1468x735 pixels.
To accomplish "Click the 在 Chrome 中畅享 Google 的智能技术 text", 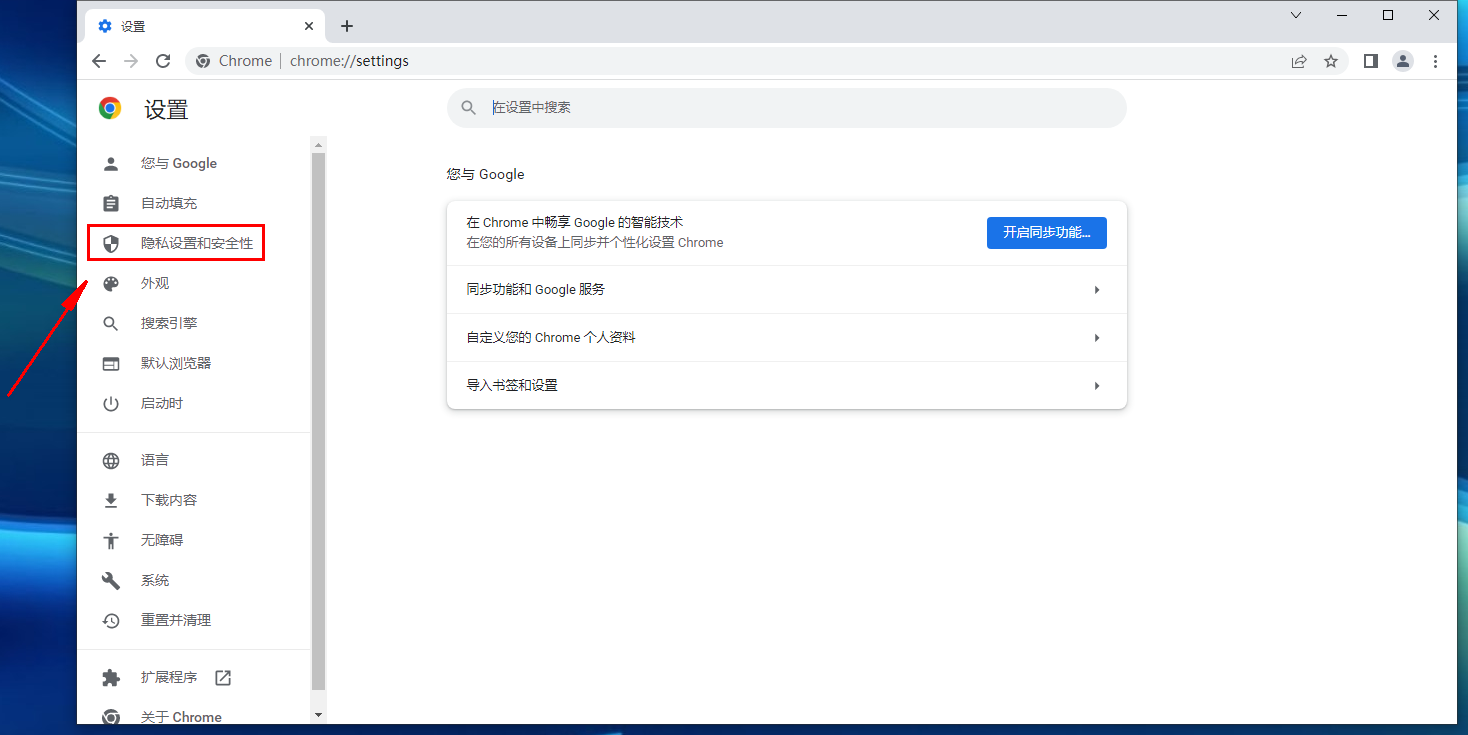I will [x=574, y=222].
